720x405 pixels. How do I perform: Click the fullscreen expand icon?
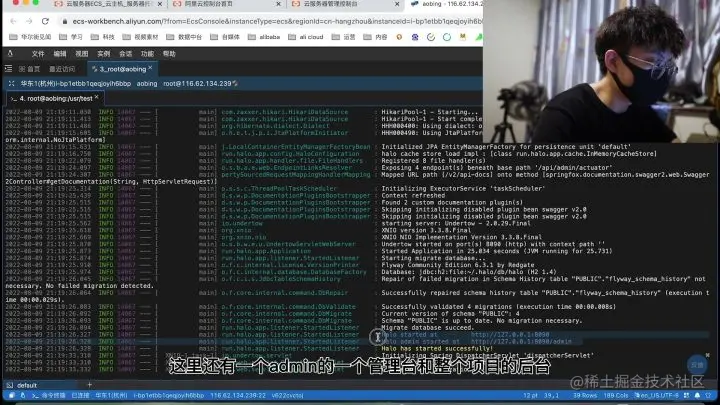[x=11, y=84]
